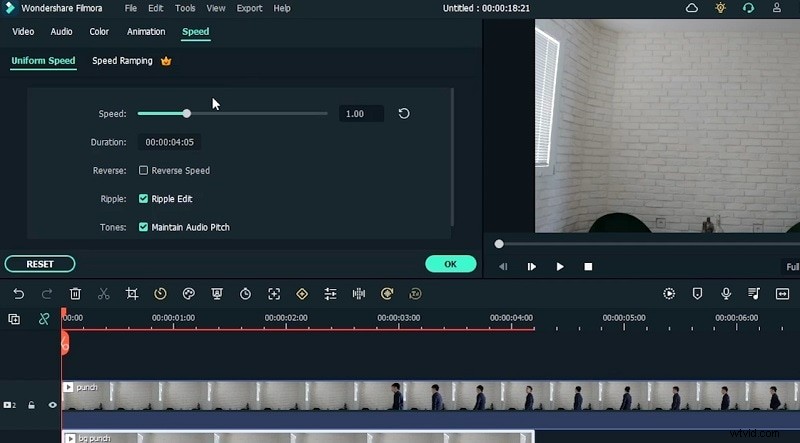Click the render preview icon

pyautogui.click(x=669, y=293)
